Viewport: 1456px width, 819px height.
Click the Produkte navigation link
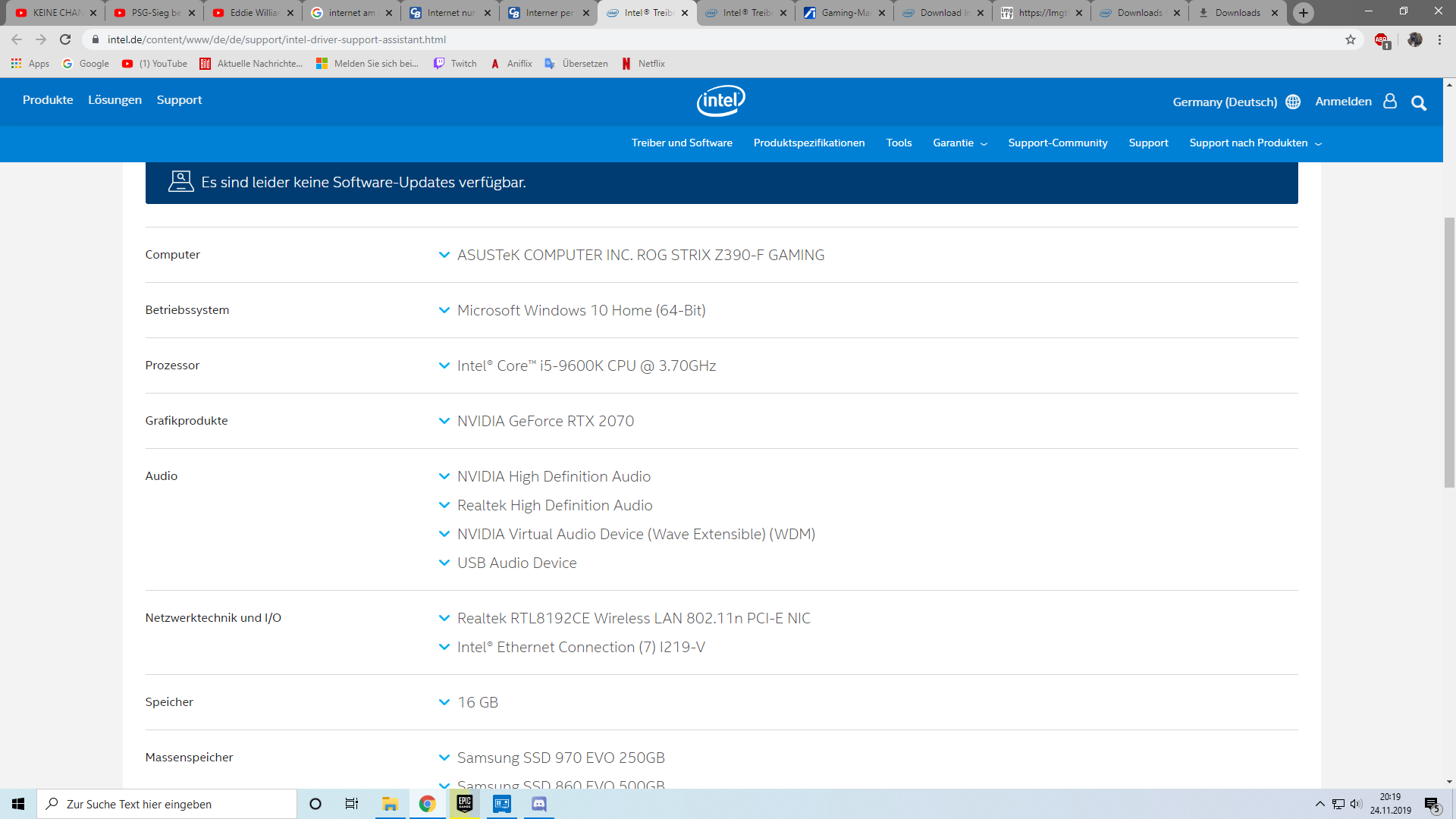[x=48, y=100]
